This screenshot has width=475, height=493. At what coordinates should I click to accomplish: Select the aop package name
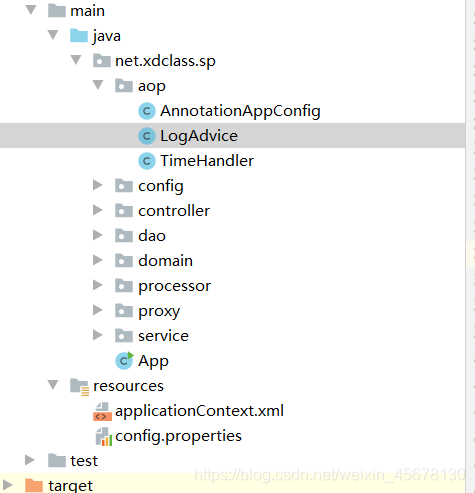pos(152,87)
